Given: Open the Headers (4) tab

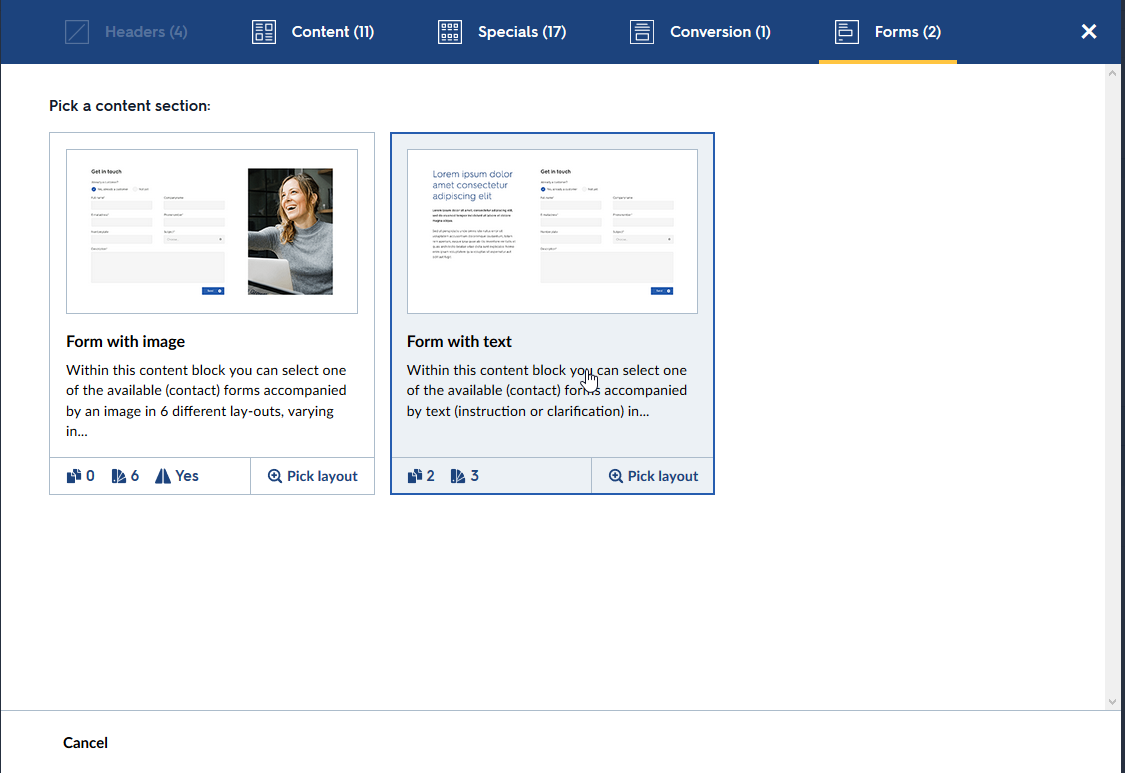Looking at the screenshot, I should click(x=126, y=32).
